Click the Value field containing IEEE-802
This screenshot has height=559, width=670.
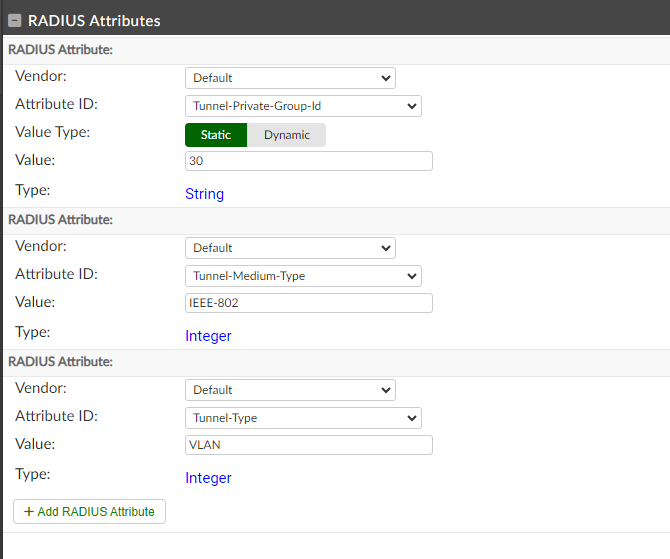(309, 303)
